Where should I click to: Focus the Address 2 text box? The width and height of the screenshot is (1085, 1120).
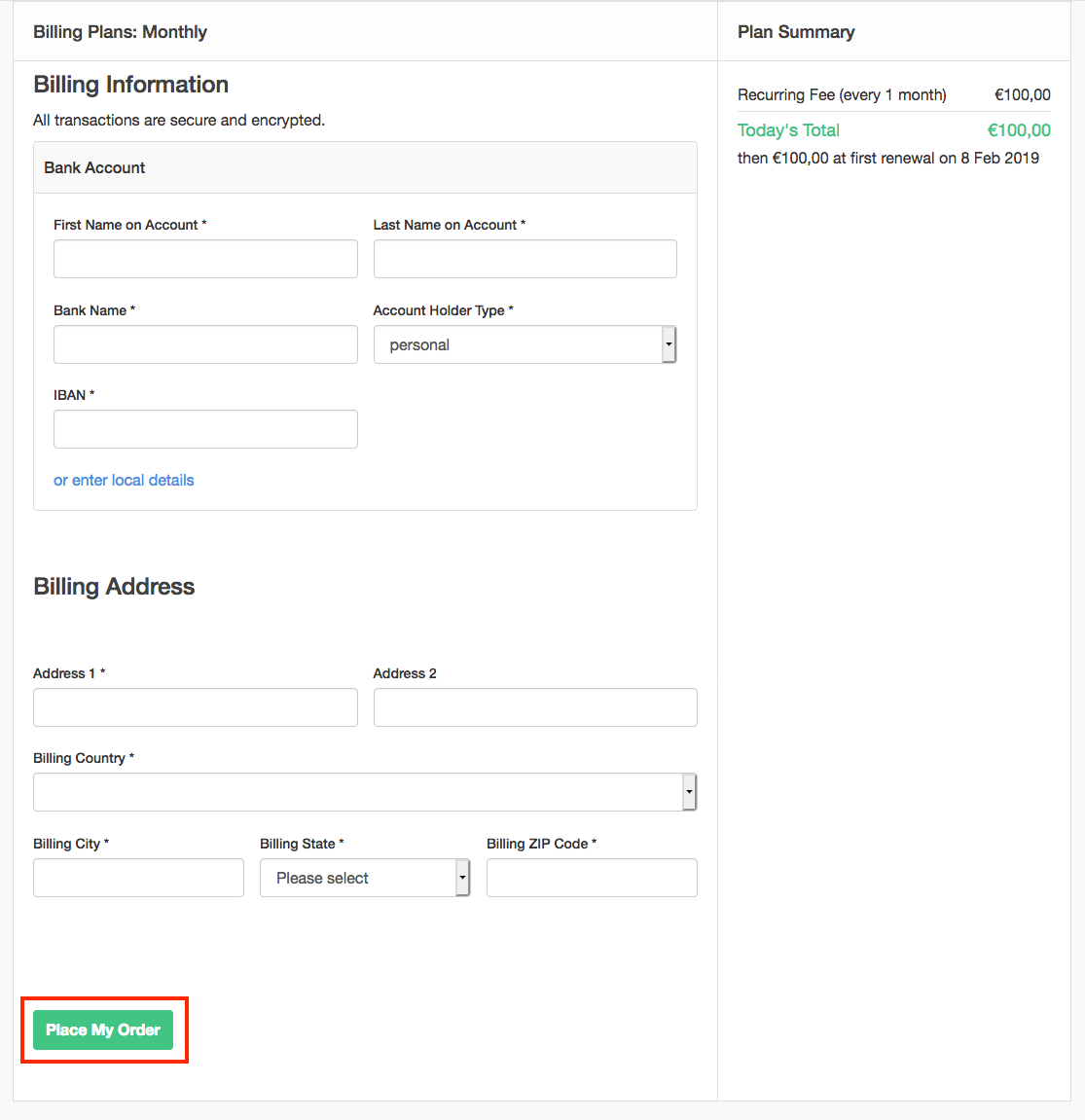[535, 707]
